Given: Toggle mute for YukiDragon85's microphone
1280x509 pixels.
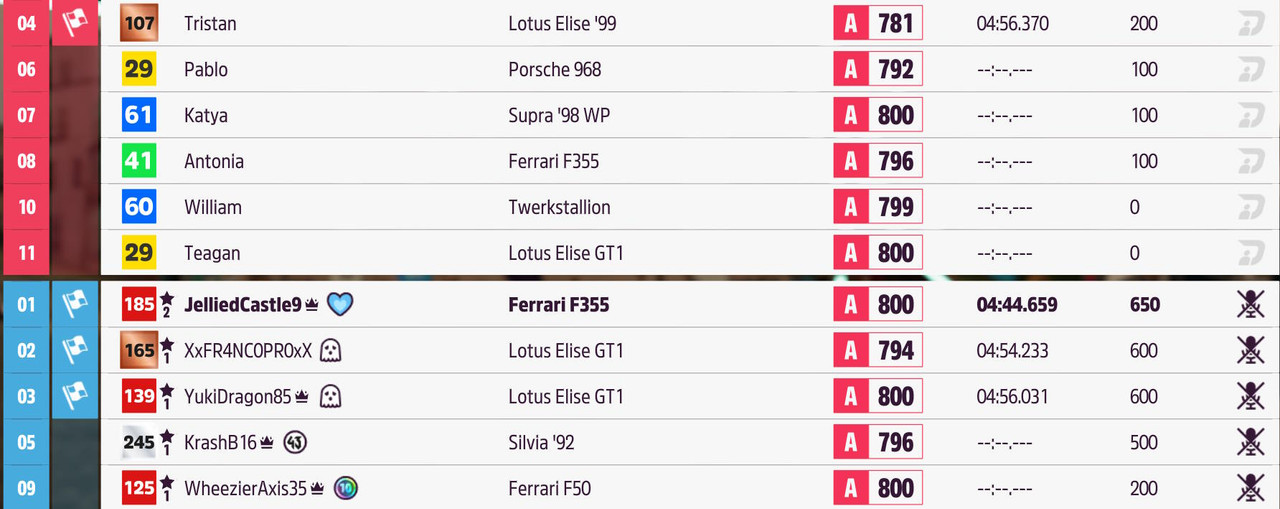Looking at the screenshot, I should pyautogui.click(x=1250, y=396).
